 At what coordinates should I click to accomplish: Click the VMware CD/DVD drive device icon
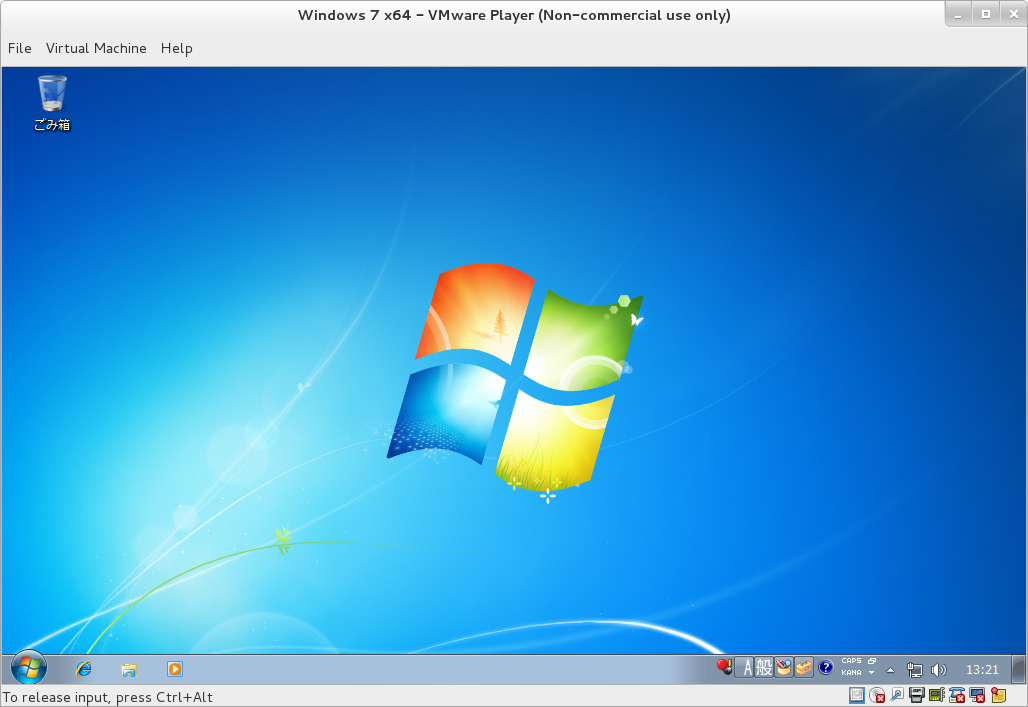click(877, 695)
